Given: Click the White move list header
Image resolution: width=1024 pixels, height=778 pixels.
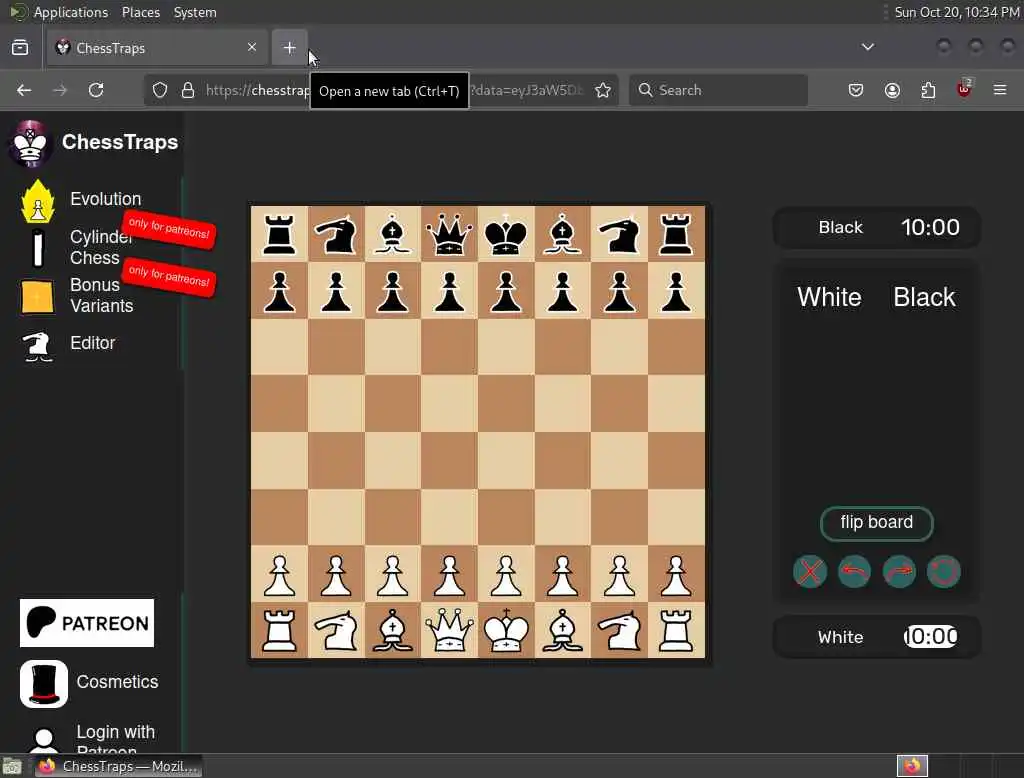Looking at the screenshot, I should coord(829,297).
